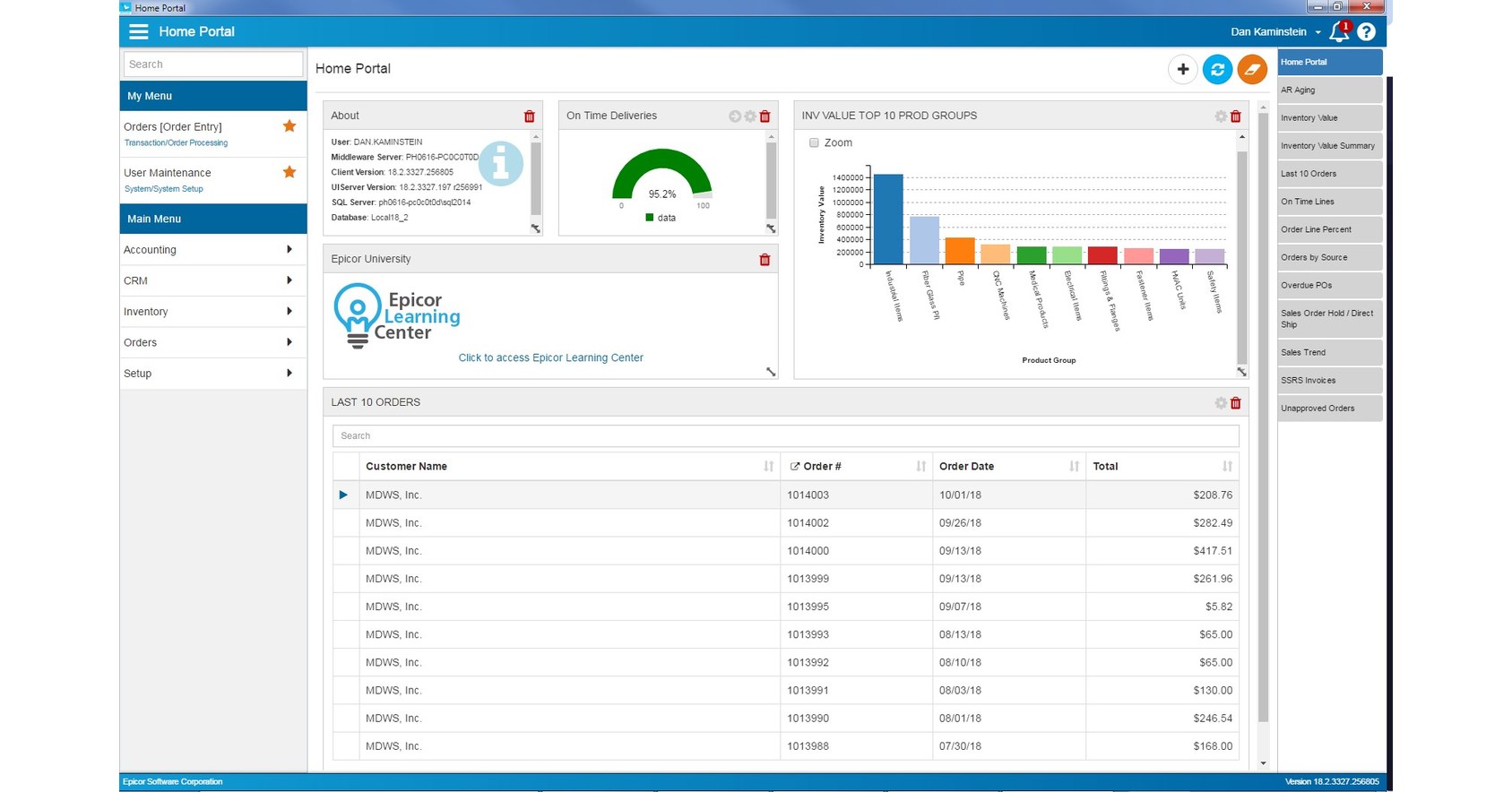Unfavorite Orders [Order Entry] star
The height and width of the screenshot is (792, 1512).
tap(289, 126)
